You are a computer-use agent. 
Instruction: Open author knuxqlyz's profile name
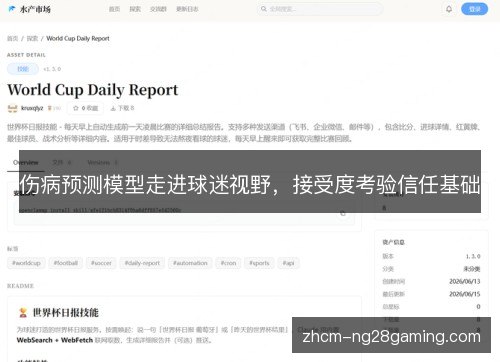tap(32, 108)
